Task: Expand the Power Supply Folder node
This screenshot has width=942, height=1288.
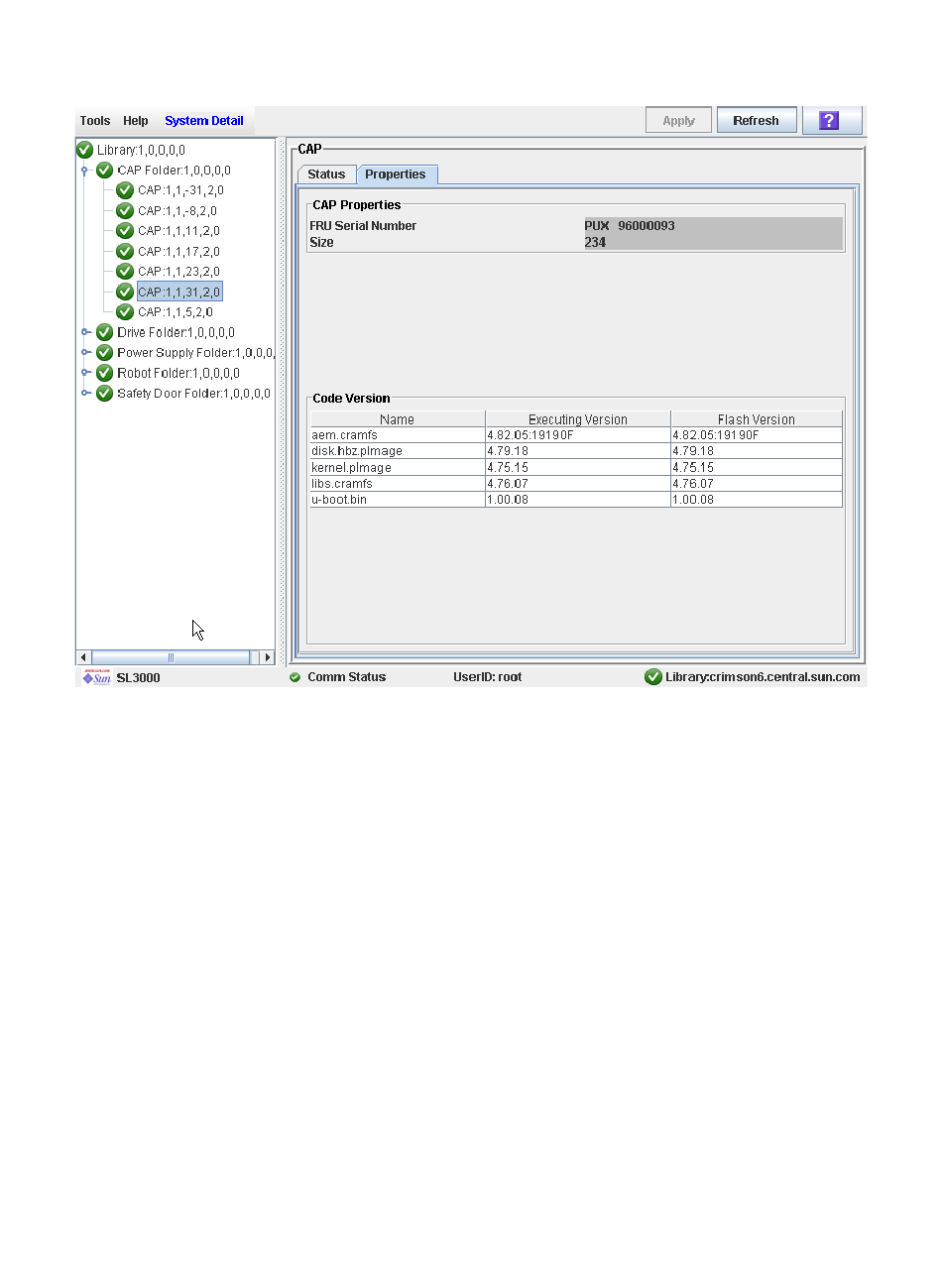Action: point(86,353)
